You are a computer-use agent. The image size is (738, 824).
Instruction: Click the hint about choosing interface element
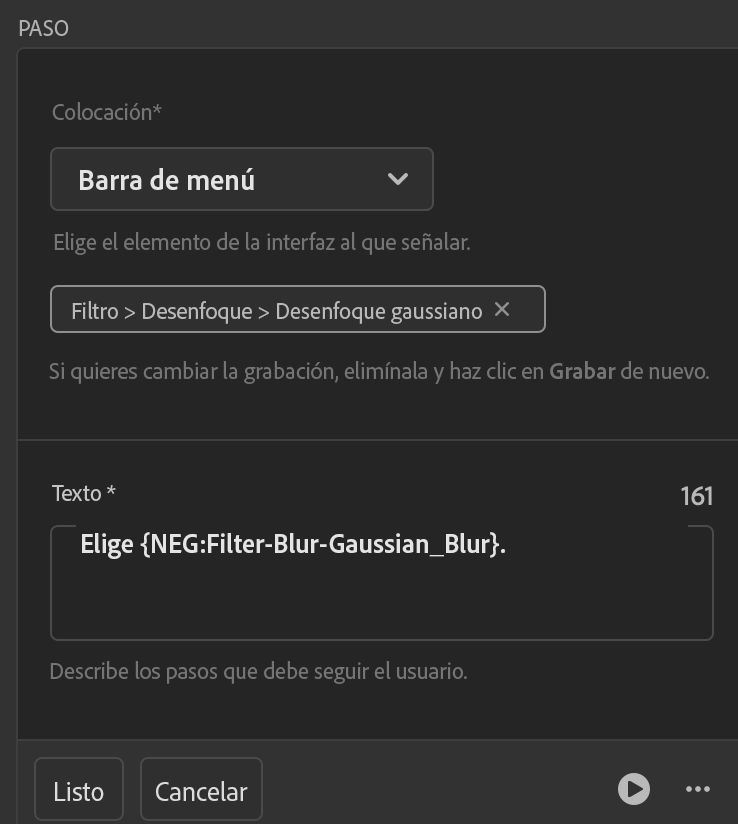[x=260, y=242]
